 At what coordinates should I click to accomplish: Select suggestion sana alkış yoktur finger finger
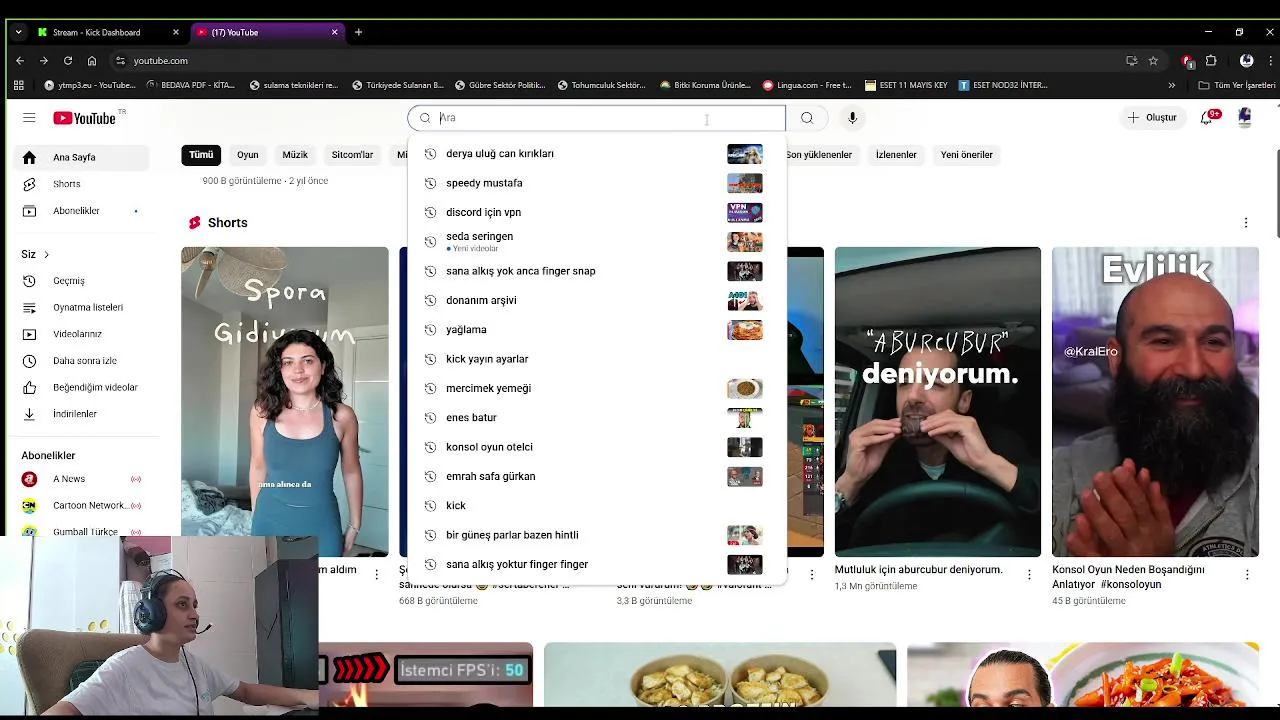point(597,564)
